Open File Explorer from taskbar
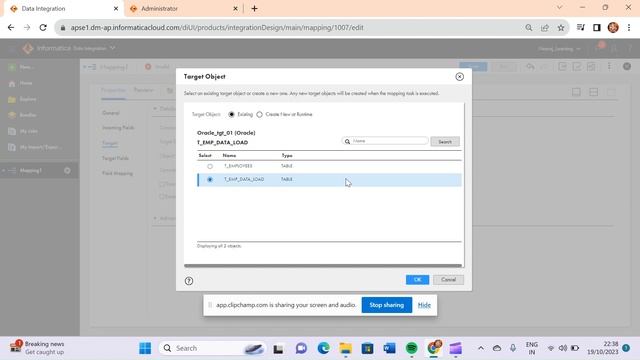This screenshot has width=640, height=360. coord(345,348)
